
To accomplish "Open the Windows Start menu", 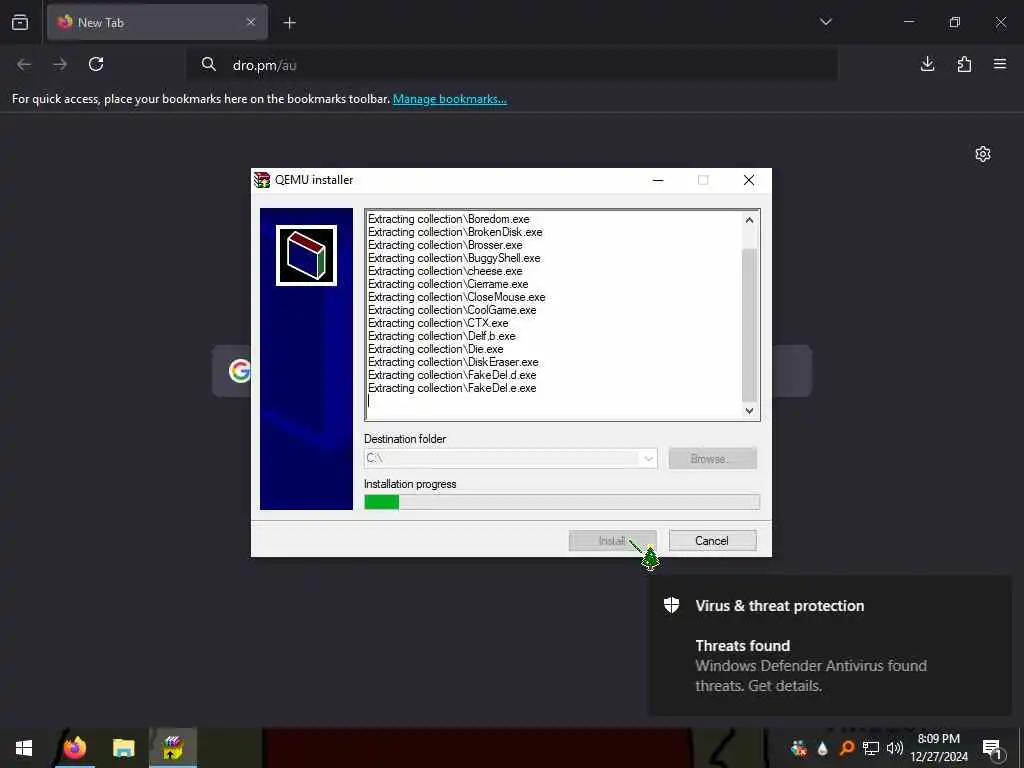I will pyautogui.click(x=24, y=748).
